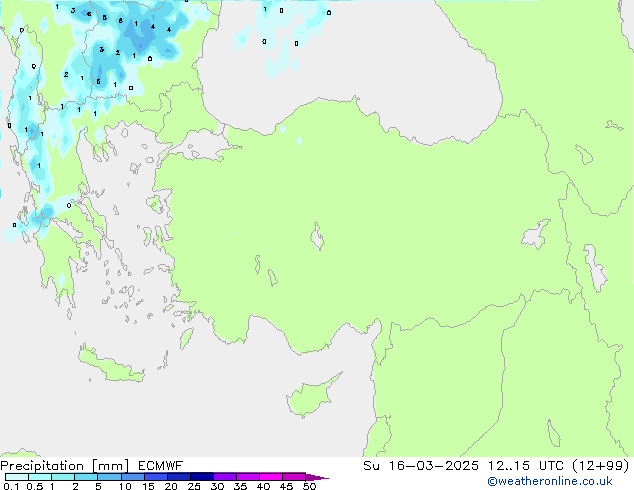
Task: Click the island of Crete on the map
Action: pyautogui.click(x=110, y=365)
